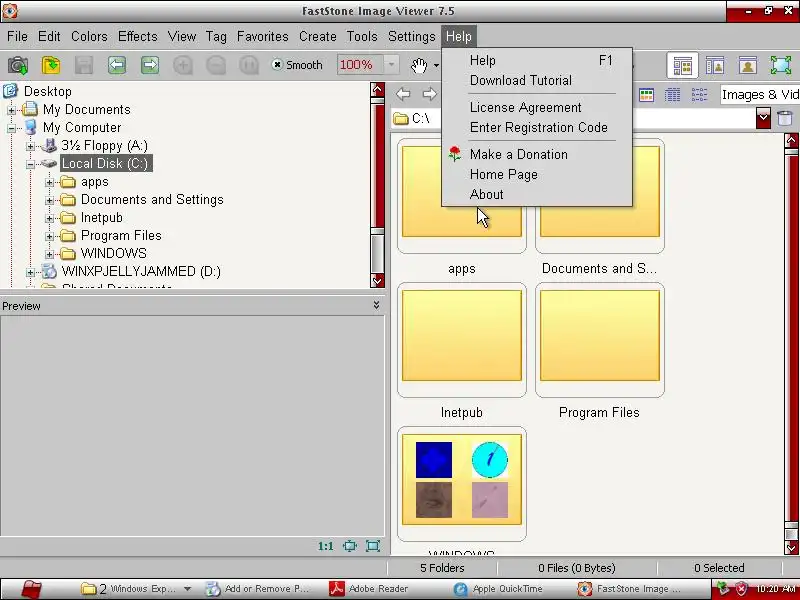Viewport: 800px width, 600px height.
Task: Open the C:\ path history dropdown
Action: 763,118
